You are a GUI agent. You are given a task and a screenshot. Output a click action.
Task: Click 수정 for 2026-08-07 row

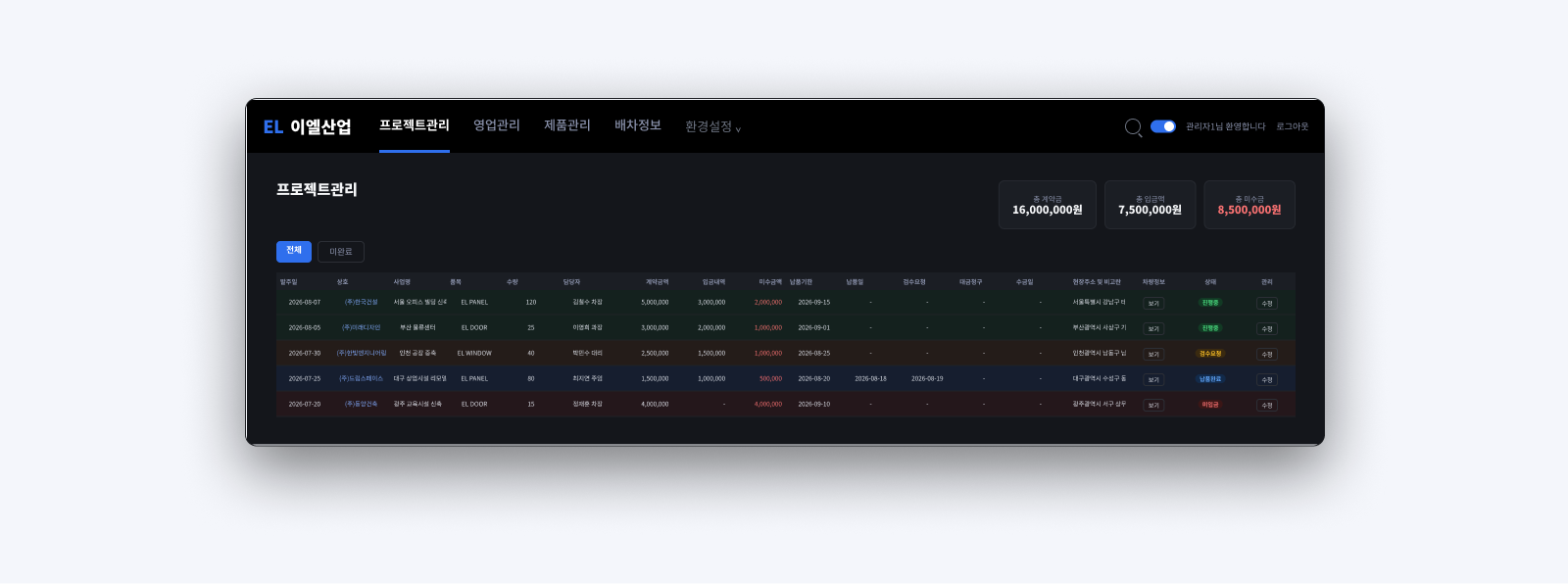click(x=1267, y=304)
